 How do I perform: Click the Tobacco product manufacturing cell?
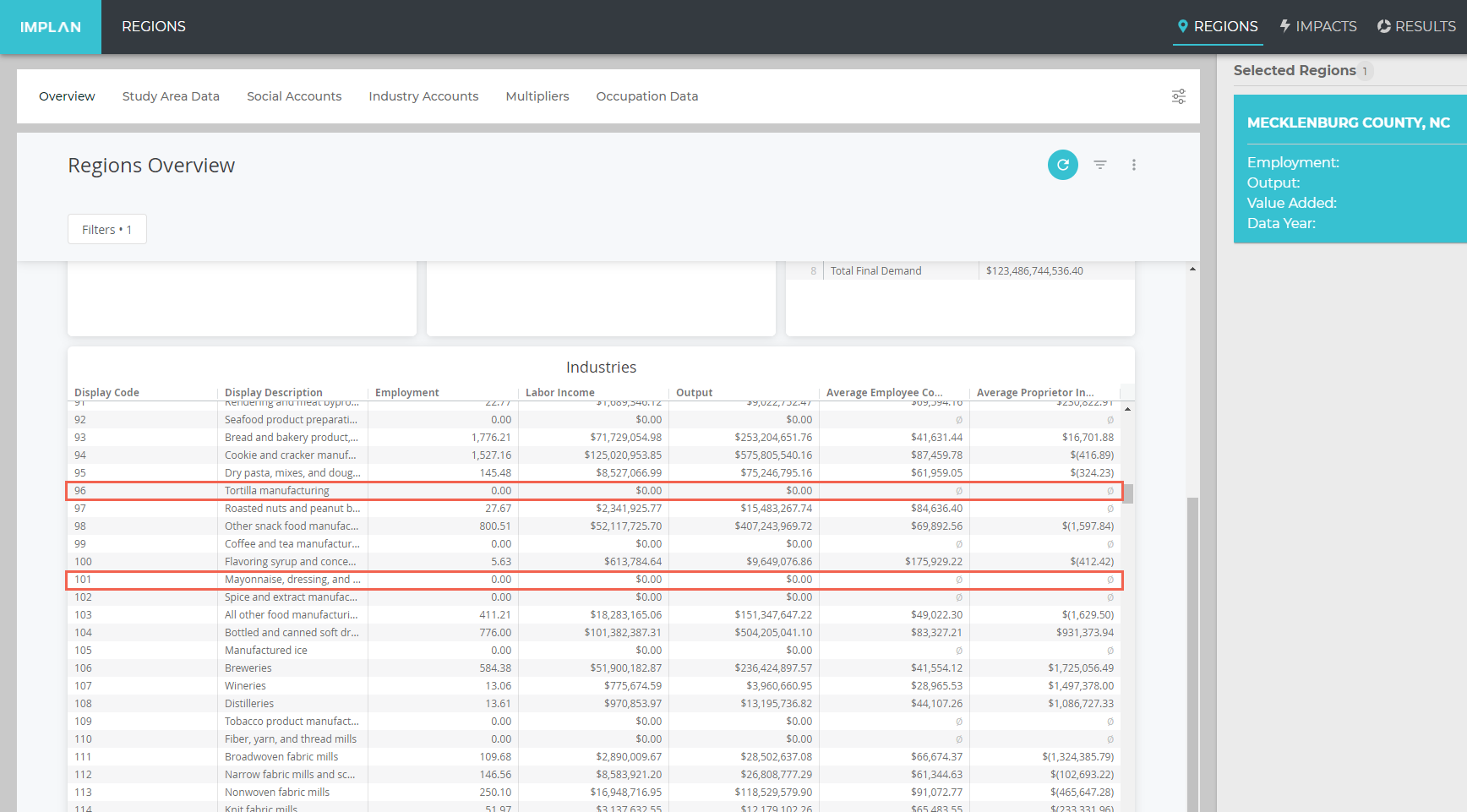[292, 722]
